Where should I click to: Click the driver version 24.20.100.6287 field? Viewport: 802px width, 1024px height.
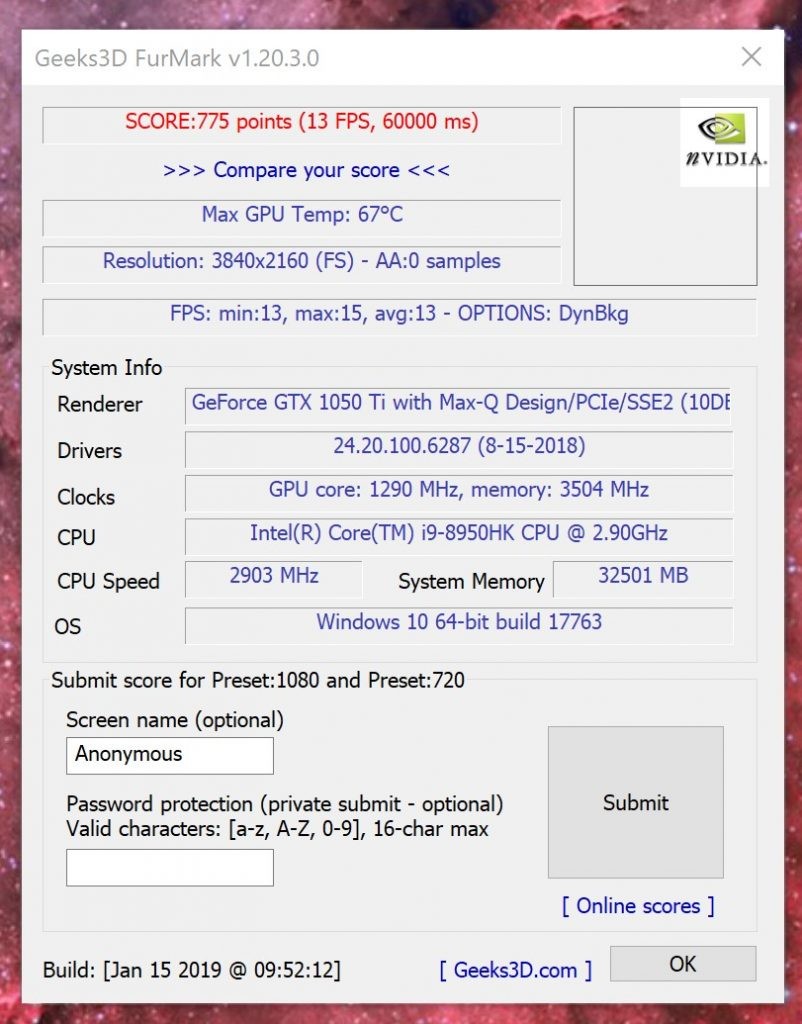(458, 449)
